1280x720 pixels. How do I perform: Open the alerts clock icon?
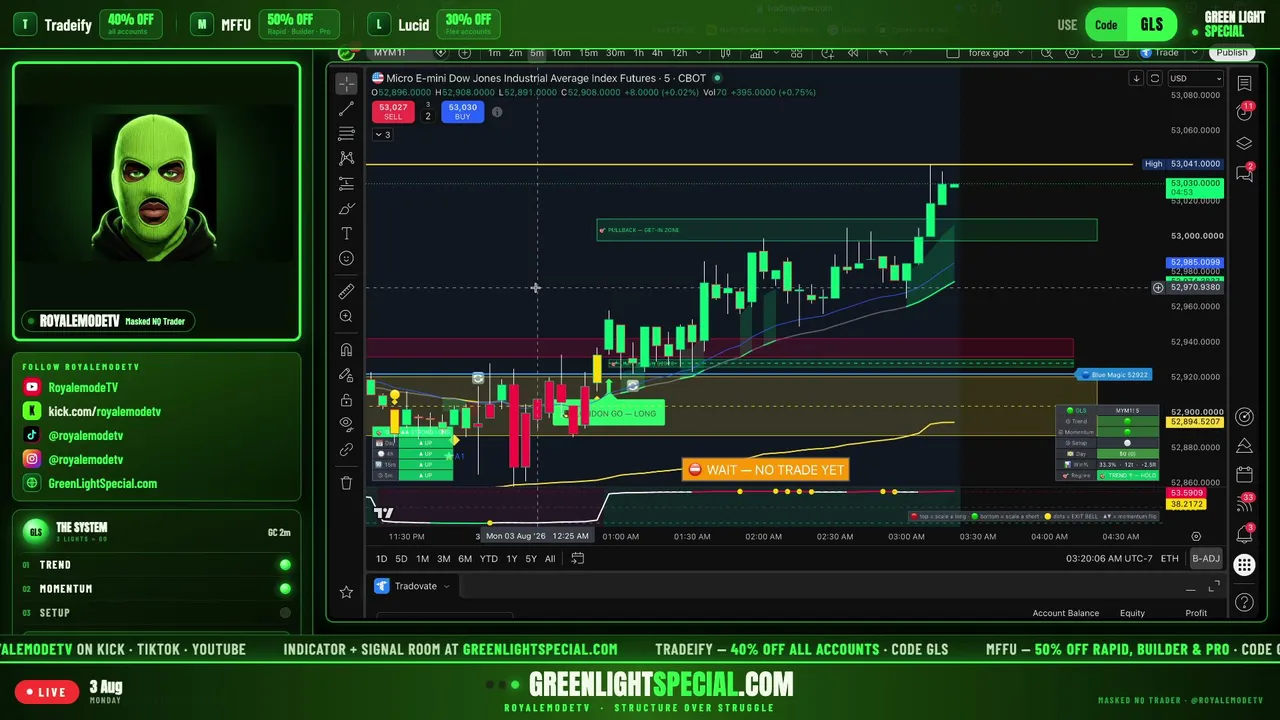pos(1244,113)
